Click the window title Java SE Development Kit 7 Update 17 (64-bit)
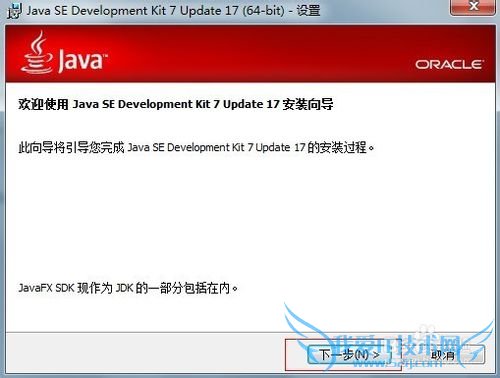This screenshot has width=500, height=378. tap(156, 10)
